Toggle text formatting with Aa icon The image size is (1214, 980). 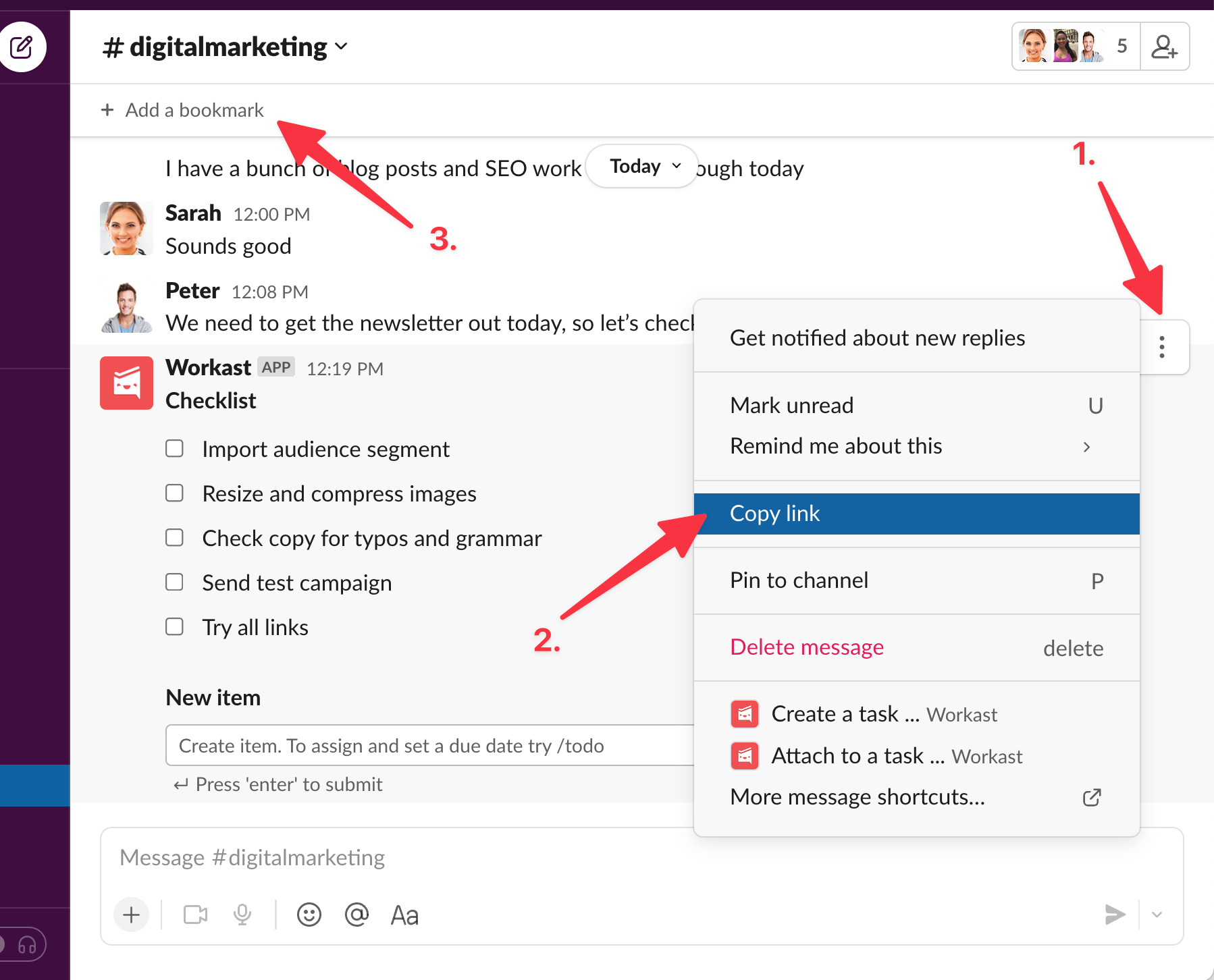pyautogui.click(x=405, y=915)
